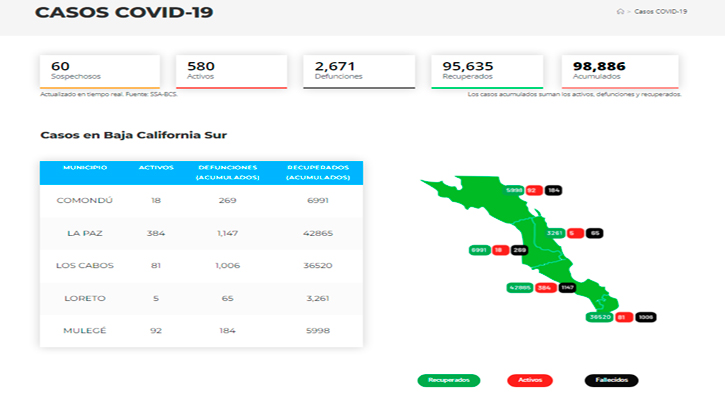The image size is (725, 400).
Task: Select the MULEGÉ municipality cell
Action: click(x=85, y=331)
